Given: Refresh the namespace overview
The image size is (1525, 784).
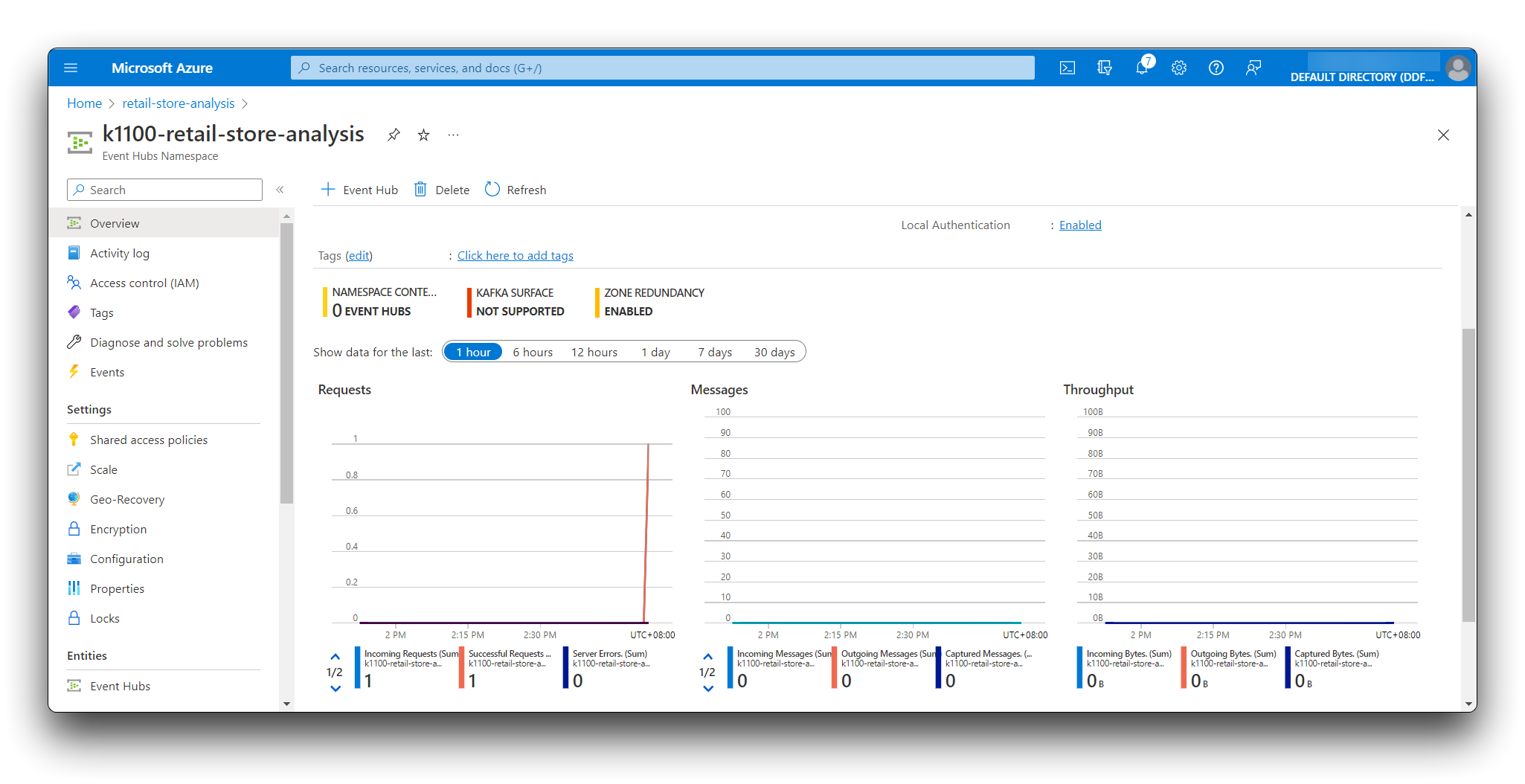Looking at the screenshot, I should (516, 190).
